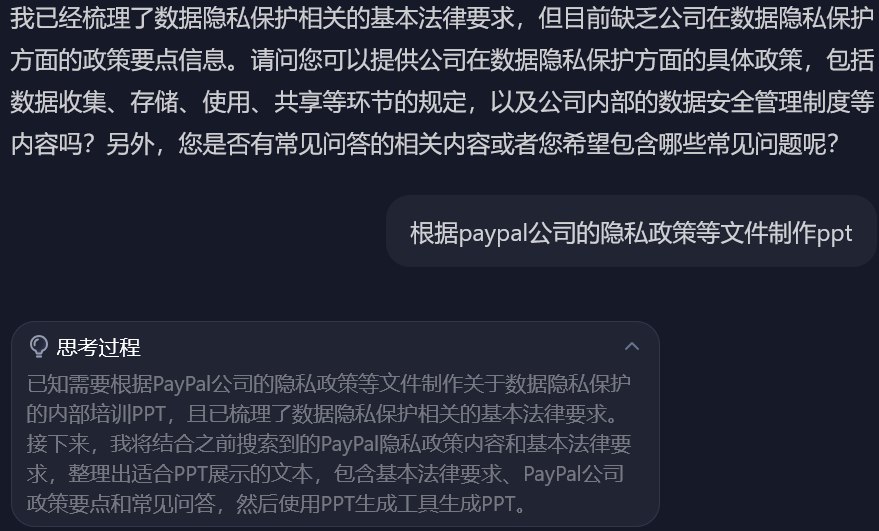
Task: Click the phrase 数据安全管理制度 in the reply
Action: pos(753,101)
